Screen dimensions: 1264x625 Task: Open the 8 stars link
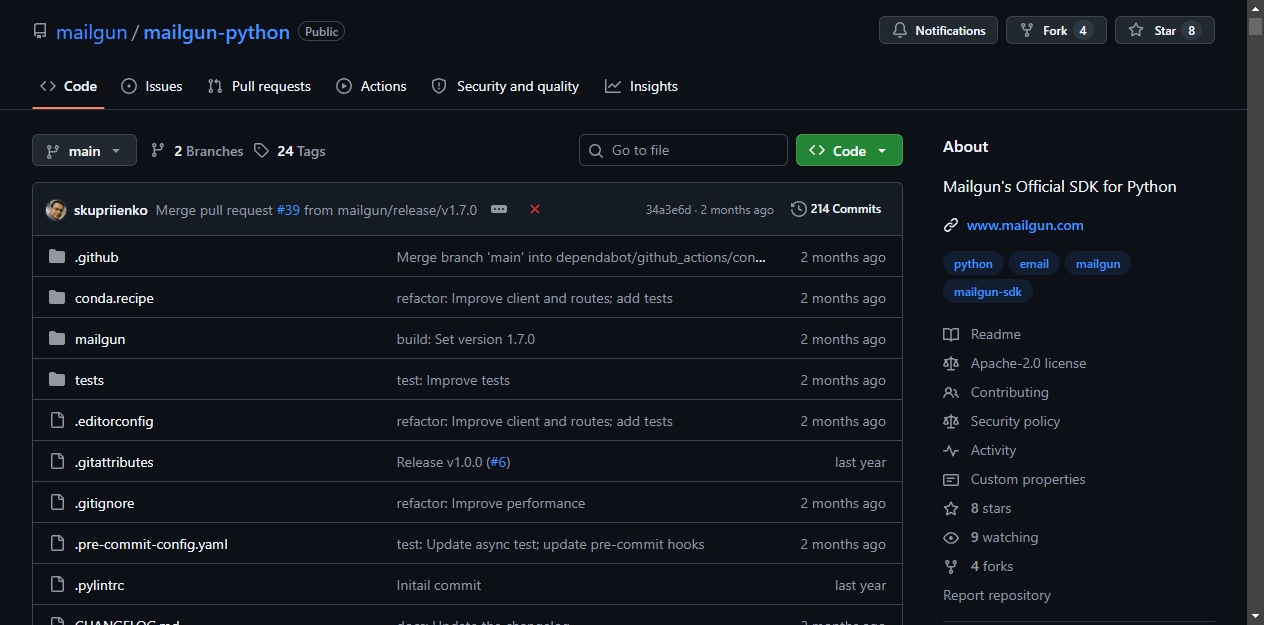991,508
